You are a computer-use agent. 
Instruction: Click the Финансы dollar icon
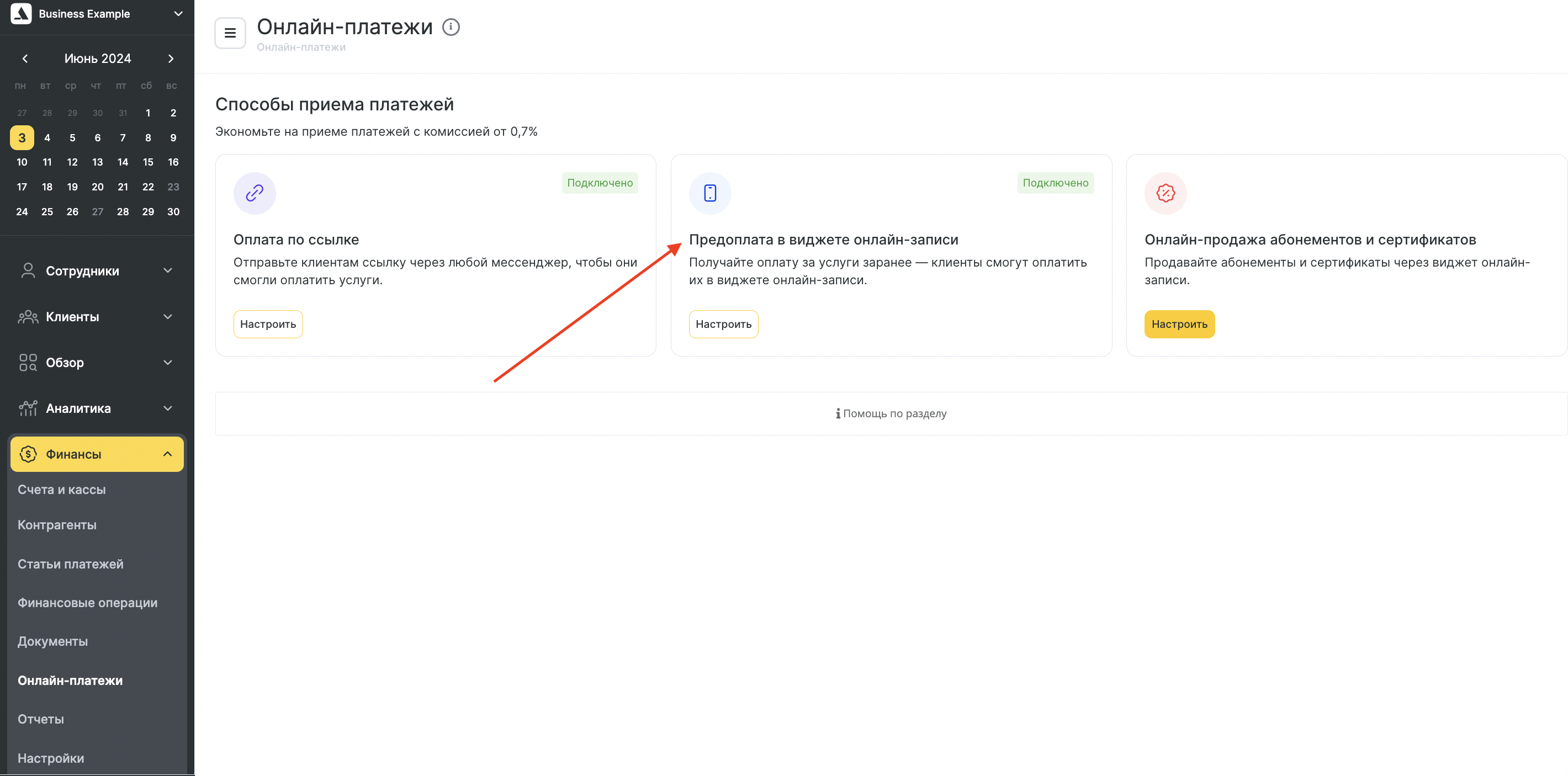28,454
